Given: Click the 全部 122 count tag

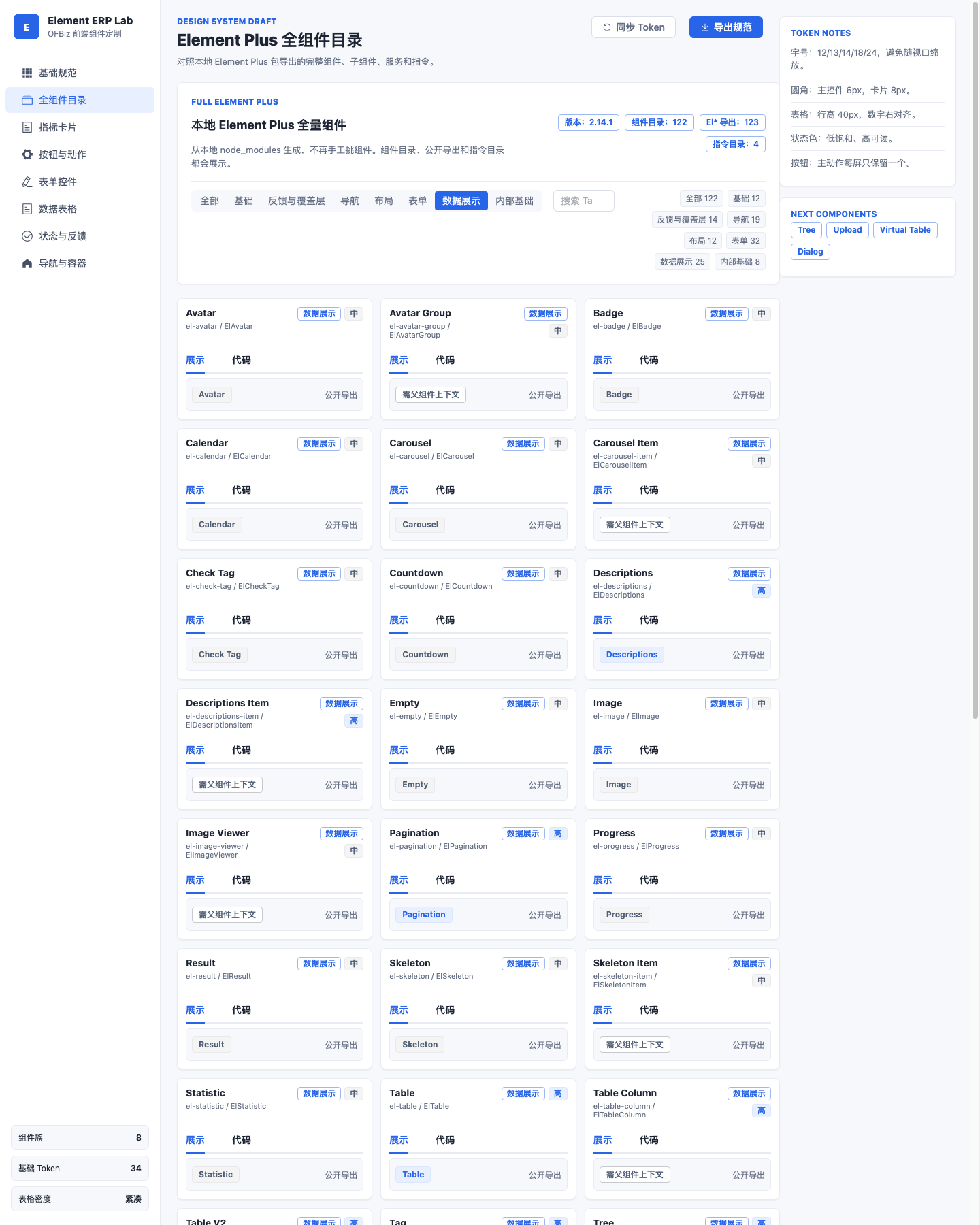Looking at the screenshot, I should pos(702,199).
